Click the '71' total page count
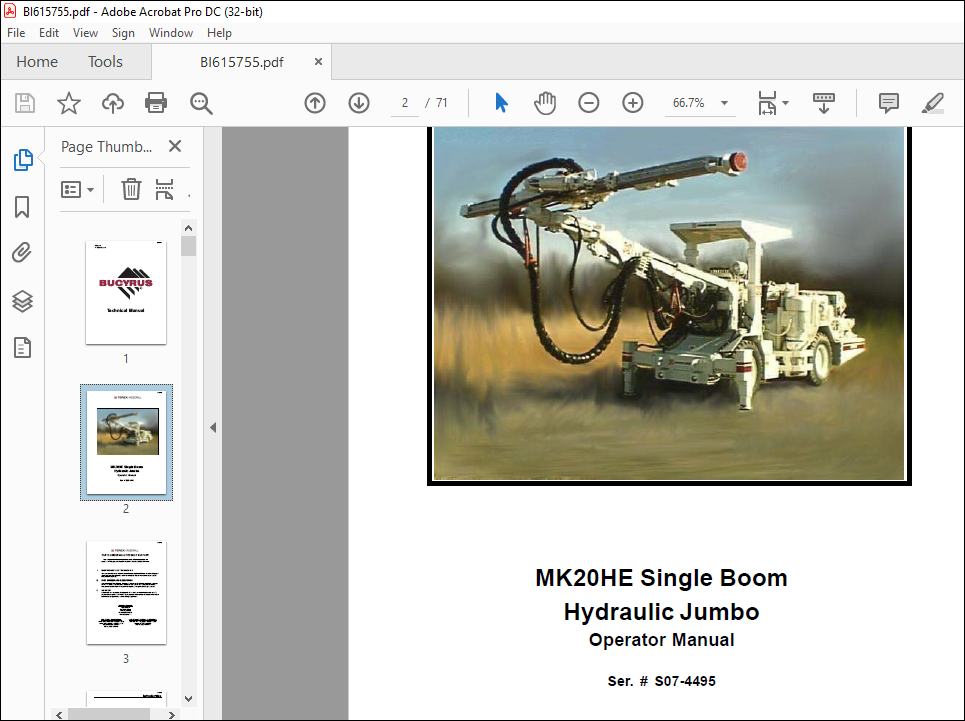This screenshot has height=721, width=965. coord(441,103)
